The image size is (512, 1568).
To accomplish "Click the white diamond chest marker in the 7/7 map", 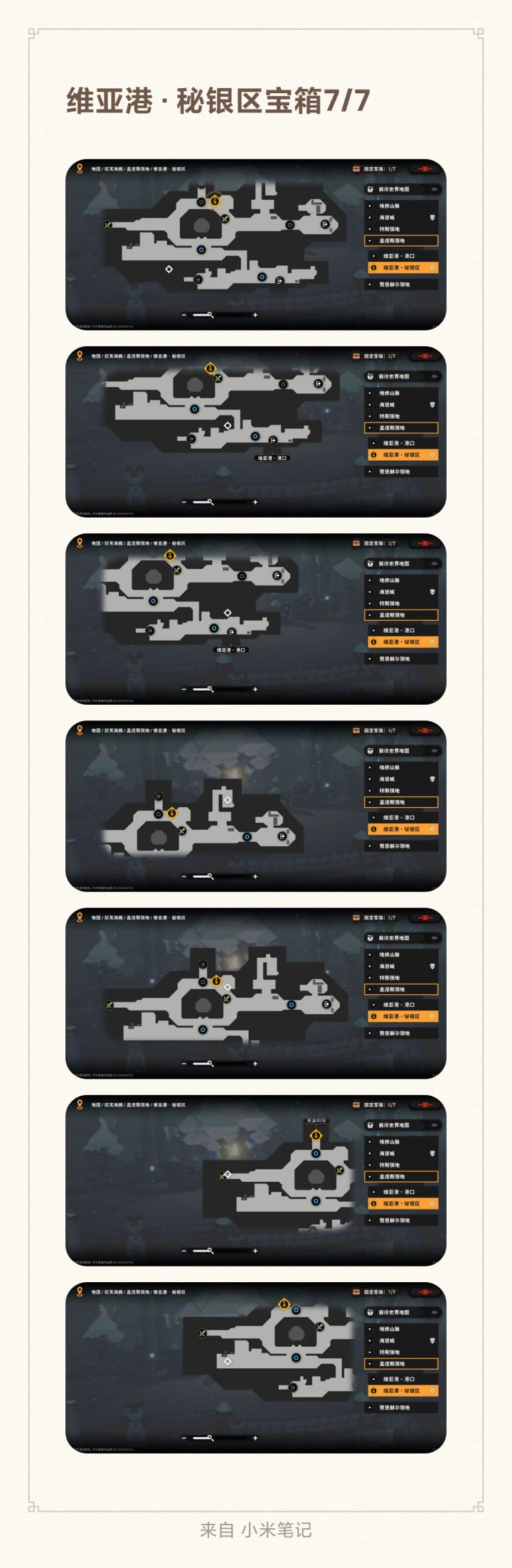I will (x=228, y=1361).
